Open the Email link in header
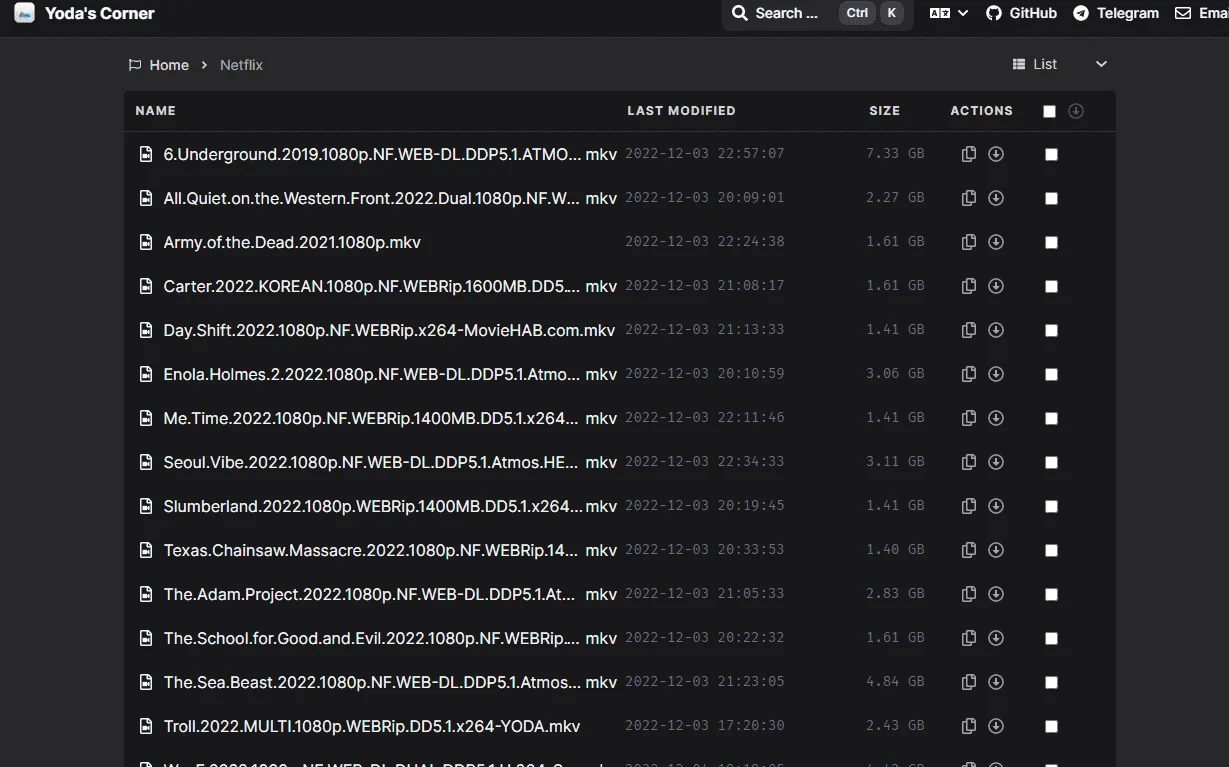This screenshot has height=767, width=1229. point(1201,13)
